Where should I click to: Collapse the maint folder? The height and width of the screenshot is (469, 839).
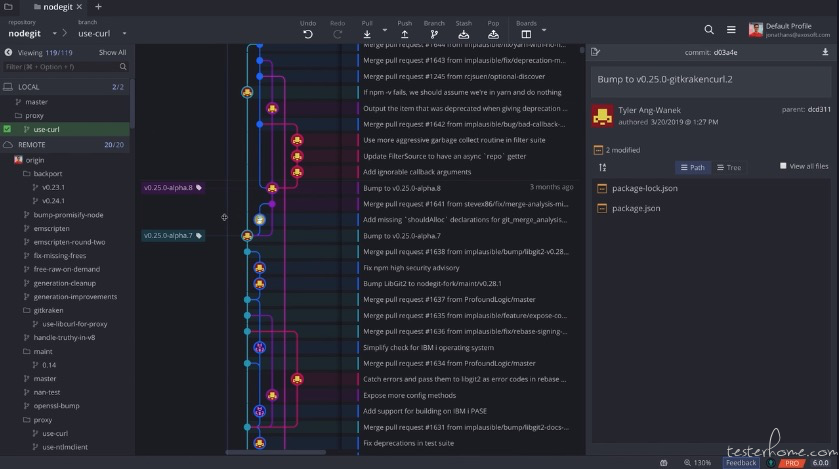pos(37,351)
